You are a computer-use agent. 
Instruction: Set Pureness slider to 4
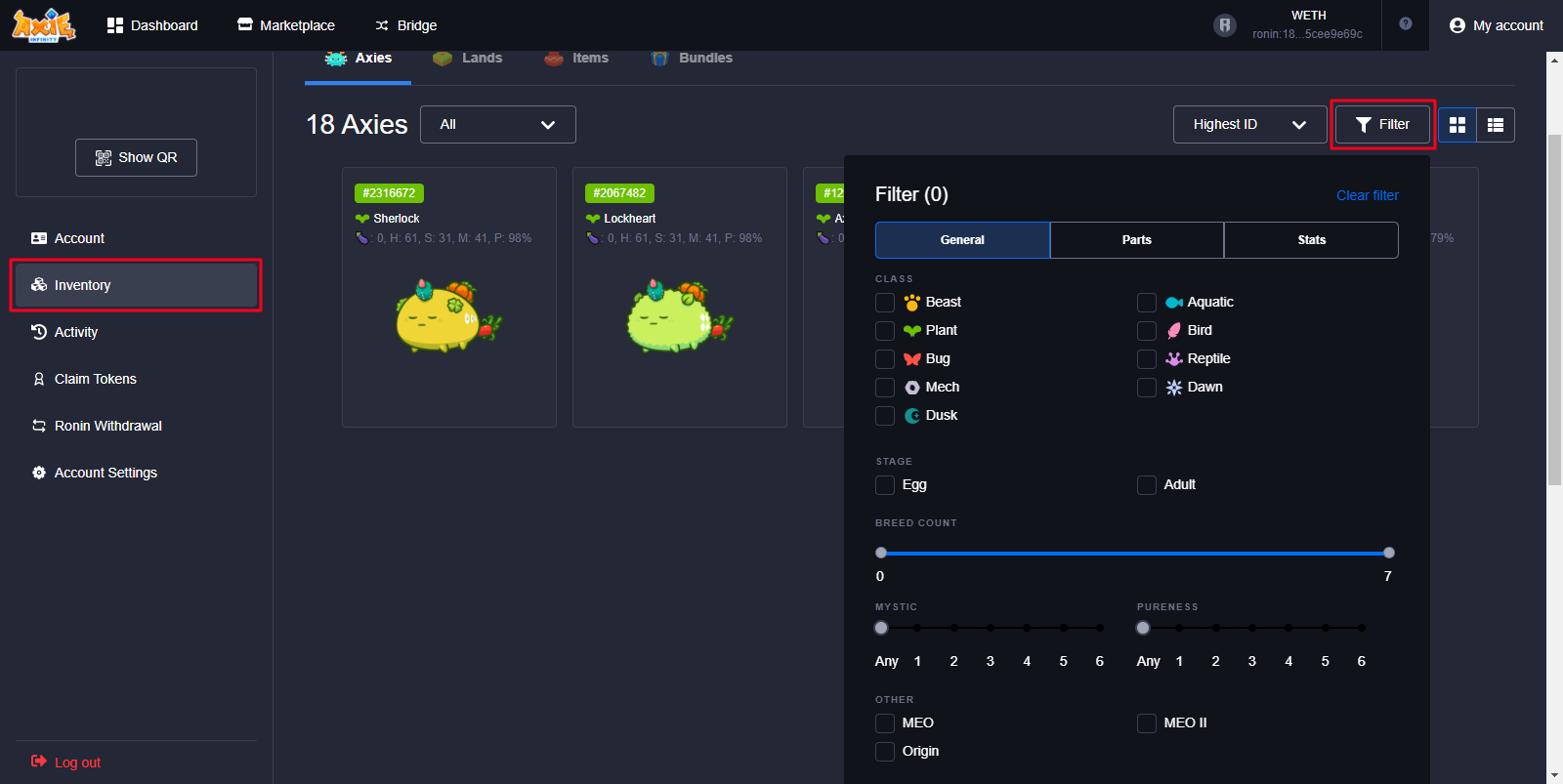coord(1288,628)
